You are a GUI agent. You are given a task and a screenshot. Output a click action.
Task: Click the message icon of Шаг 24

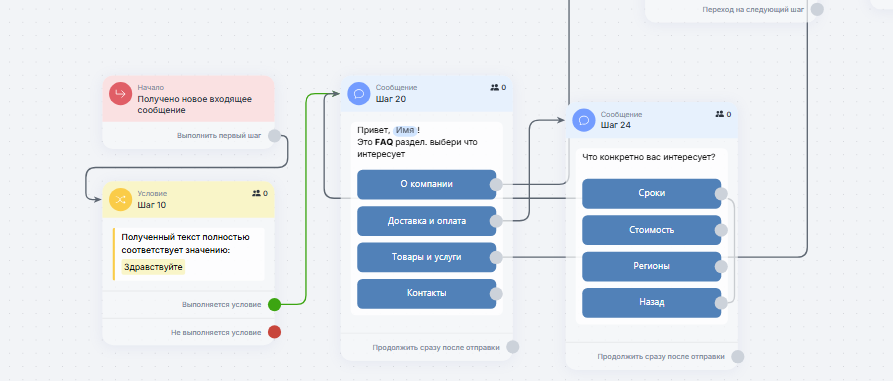[x=584, y=120]
